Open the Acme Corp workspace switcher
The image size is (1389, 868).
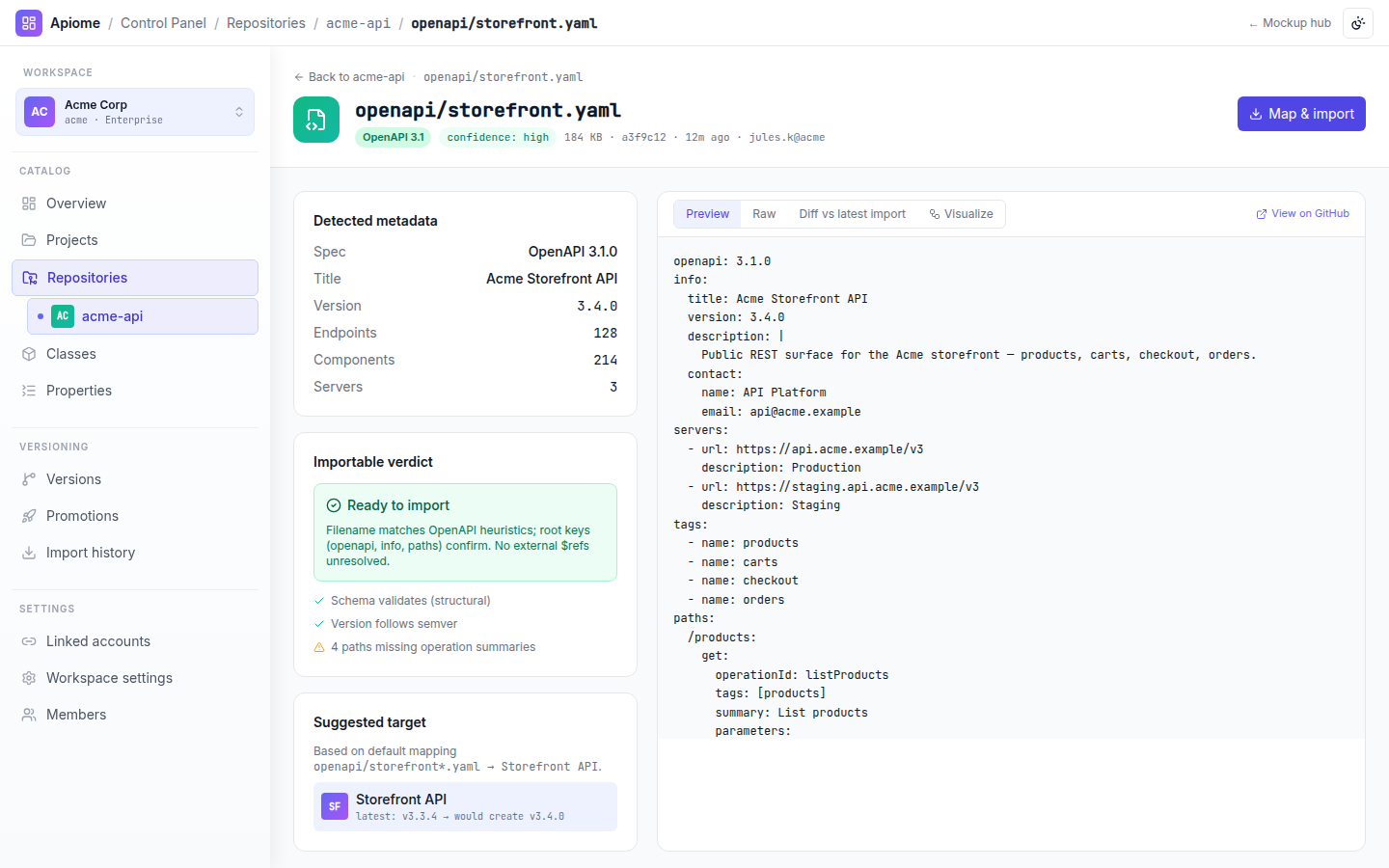pos(135,112)
